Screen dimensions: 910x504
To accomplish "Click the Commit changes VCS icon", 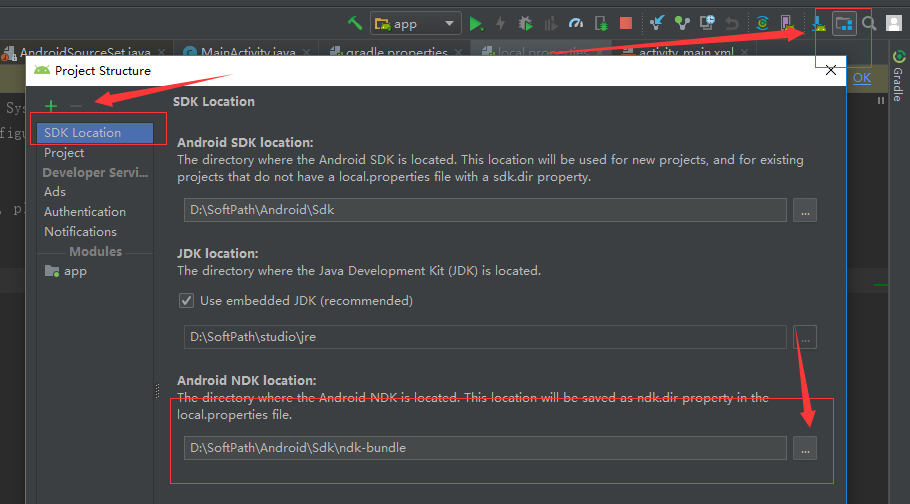I will (x=682, y=23).
